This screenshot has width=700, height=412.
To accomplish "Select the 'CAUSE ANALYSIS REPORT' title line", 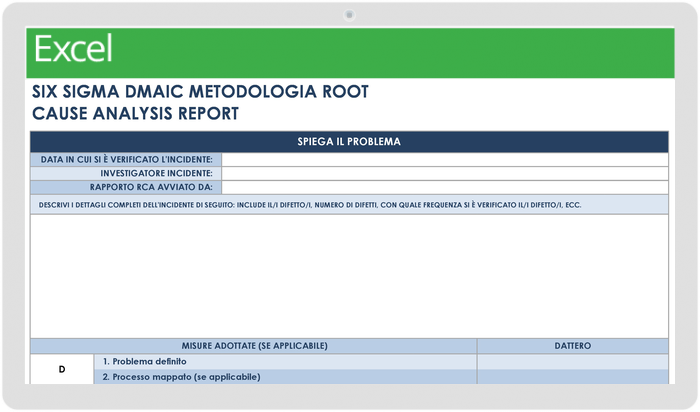I will 135,113.
